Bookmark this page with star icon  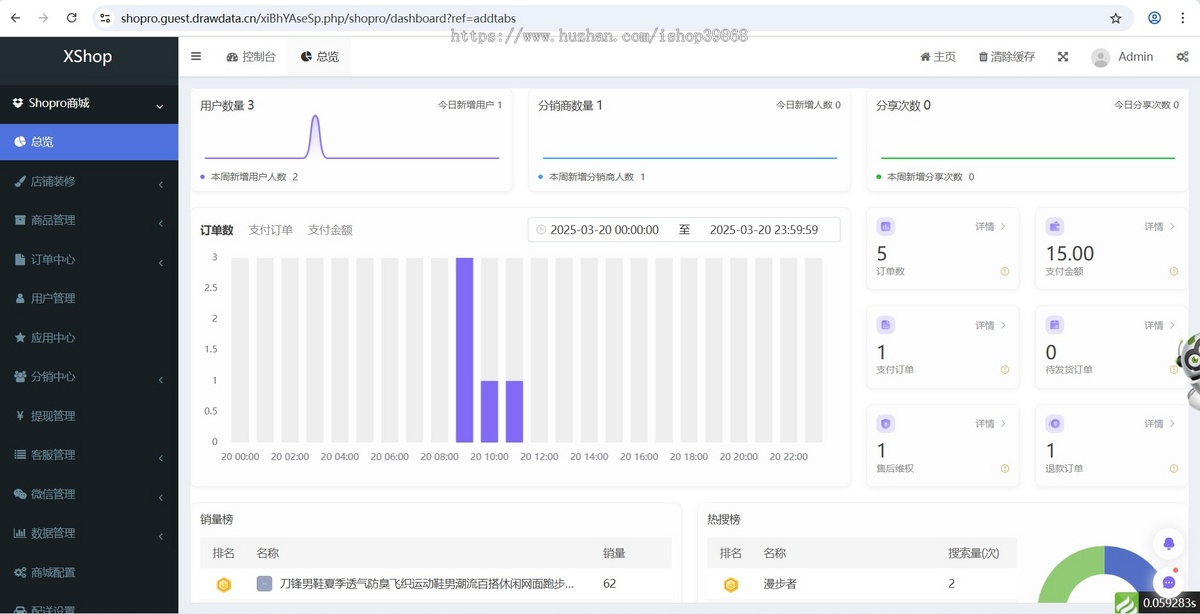pos(1116,18)
